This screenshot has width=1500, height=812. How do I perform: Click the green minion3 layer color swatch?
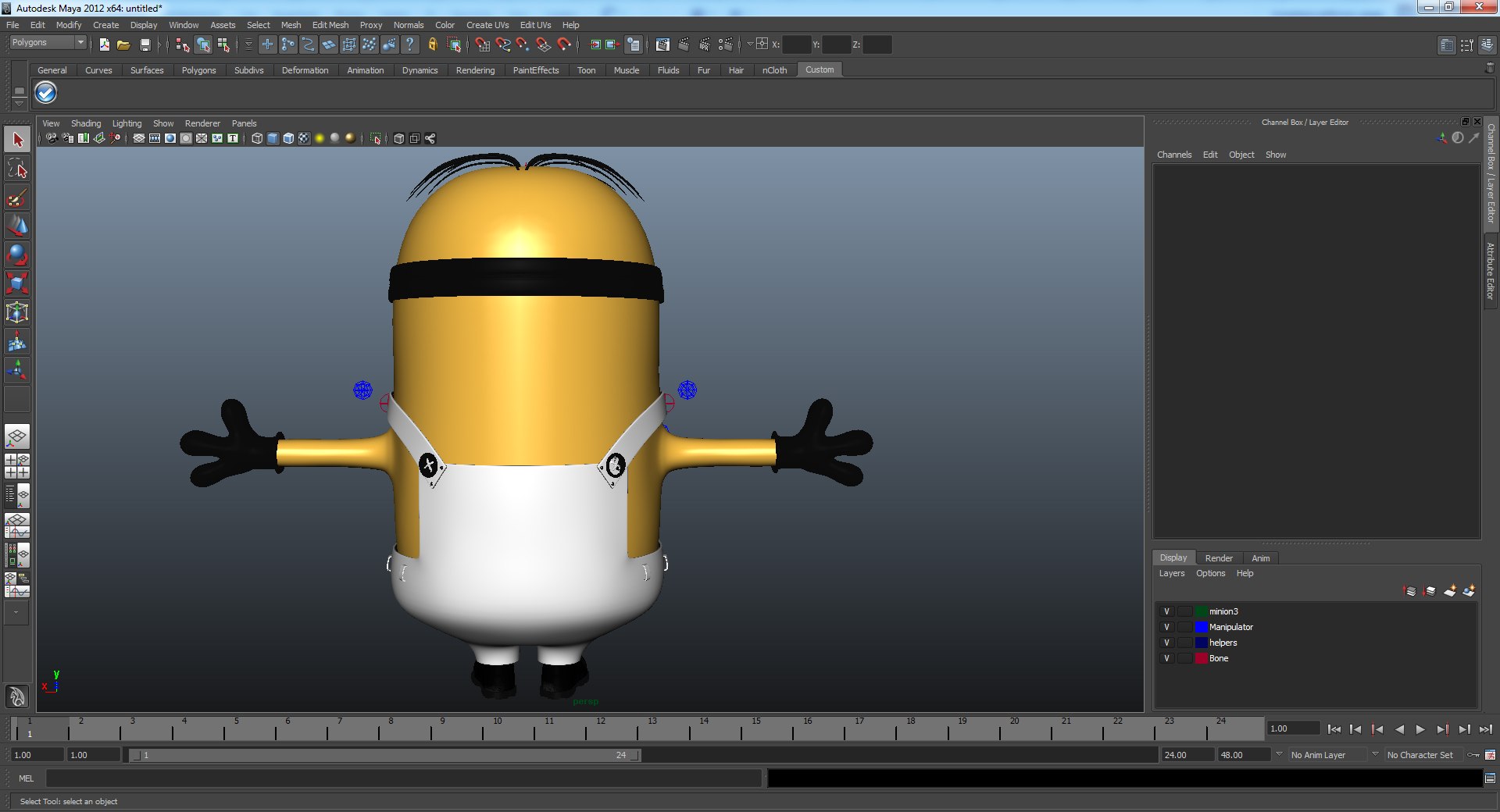click(x=1202, y=611)
